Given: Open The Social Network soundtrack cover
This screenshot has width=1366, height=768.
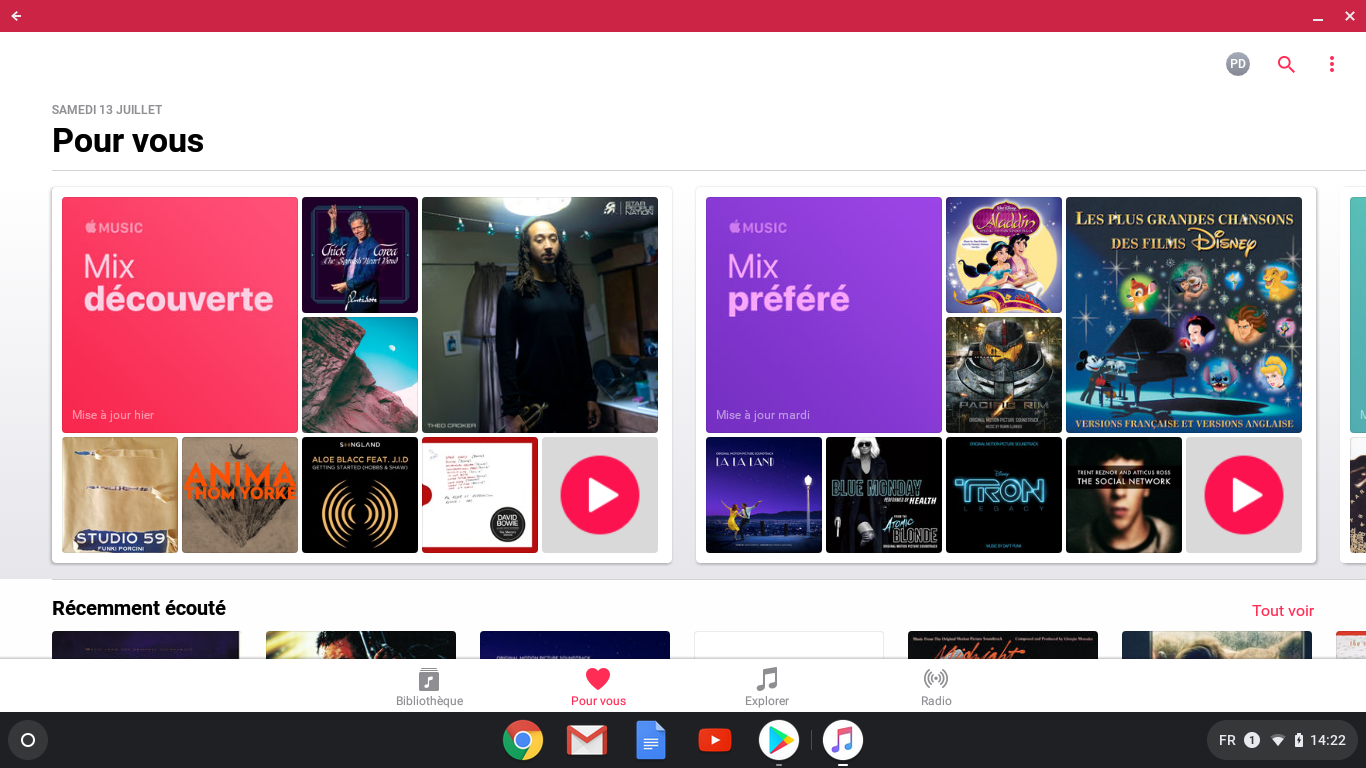Looking at the screenshot, I should tap(1124, 495).
